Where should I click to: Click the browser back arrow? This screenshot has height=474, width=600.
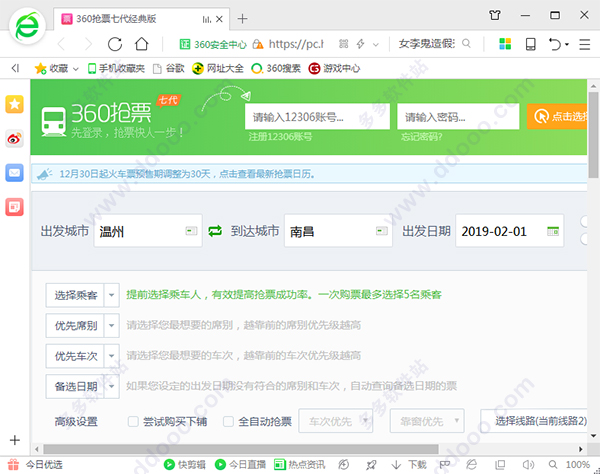point(62,44)
